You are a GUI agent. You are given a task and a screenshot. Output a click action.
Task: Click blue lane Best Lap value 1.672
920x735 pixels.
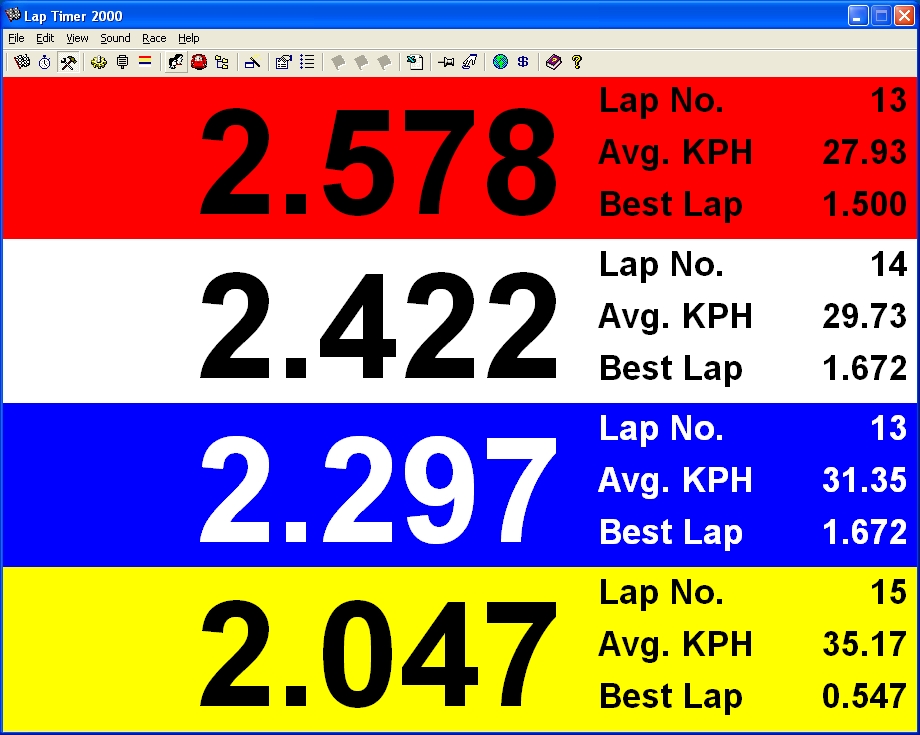[x=865, y=532]
